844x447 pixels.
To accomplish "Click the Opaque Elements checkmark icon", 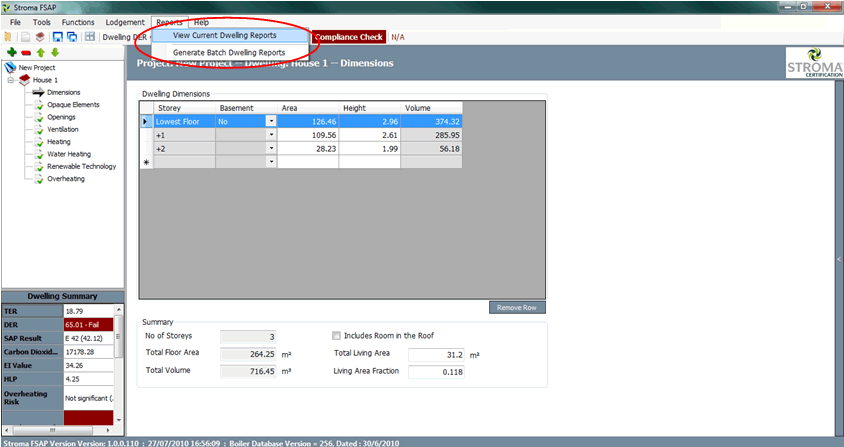I will [x=39, y=105].
